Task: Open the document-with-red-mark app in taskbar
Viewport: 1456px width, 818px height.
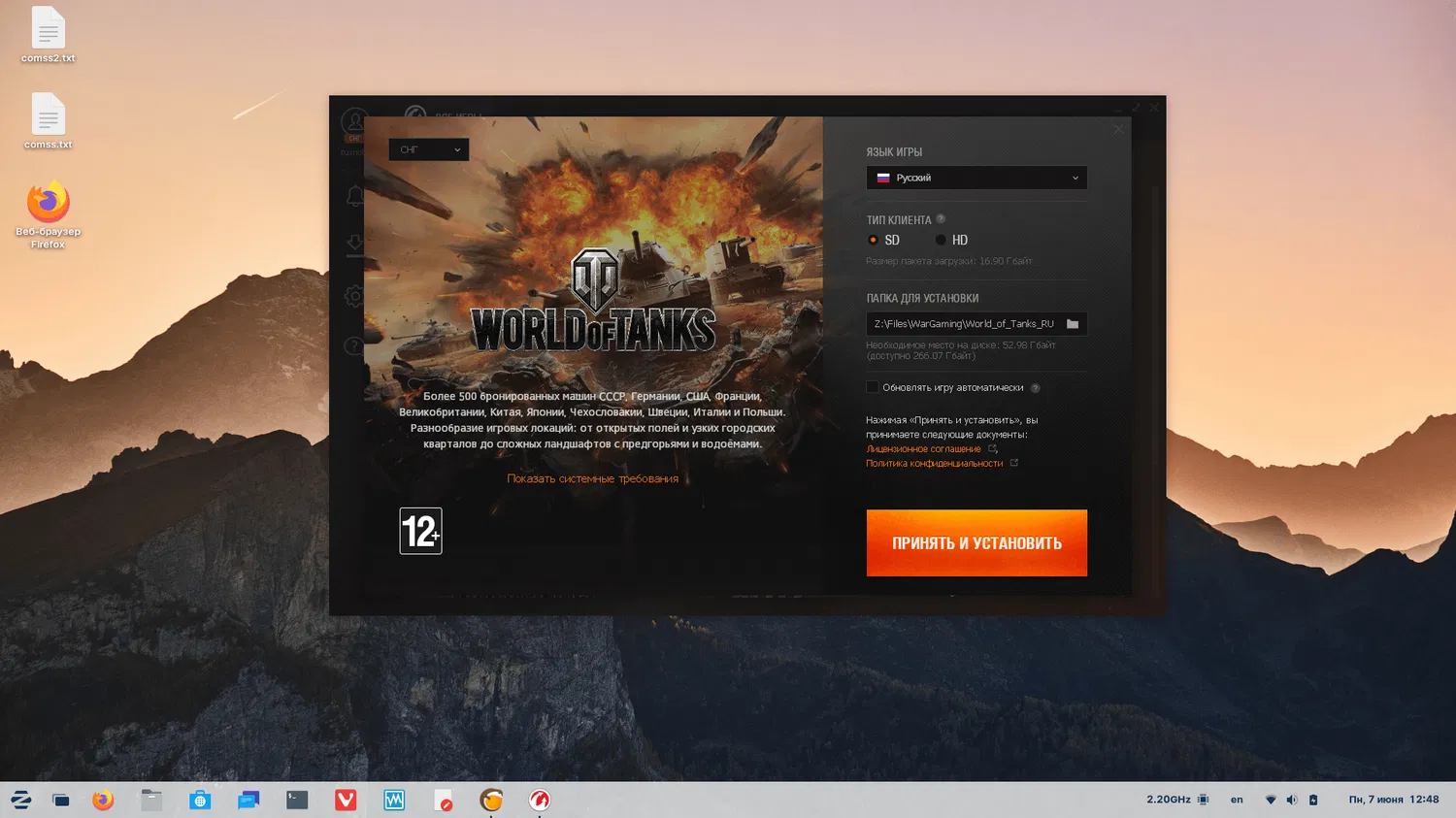Action: (x=443, y=800)
